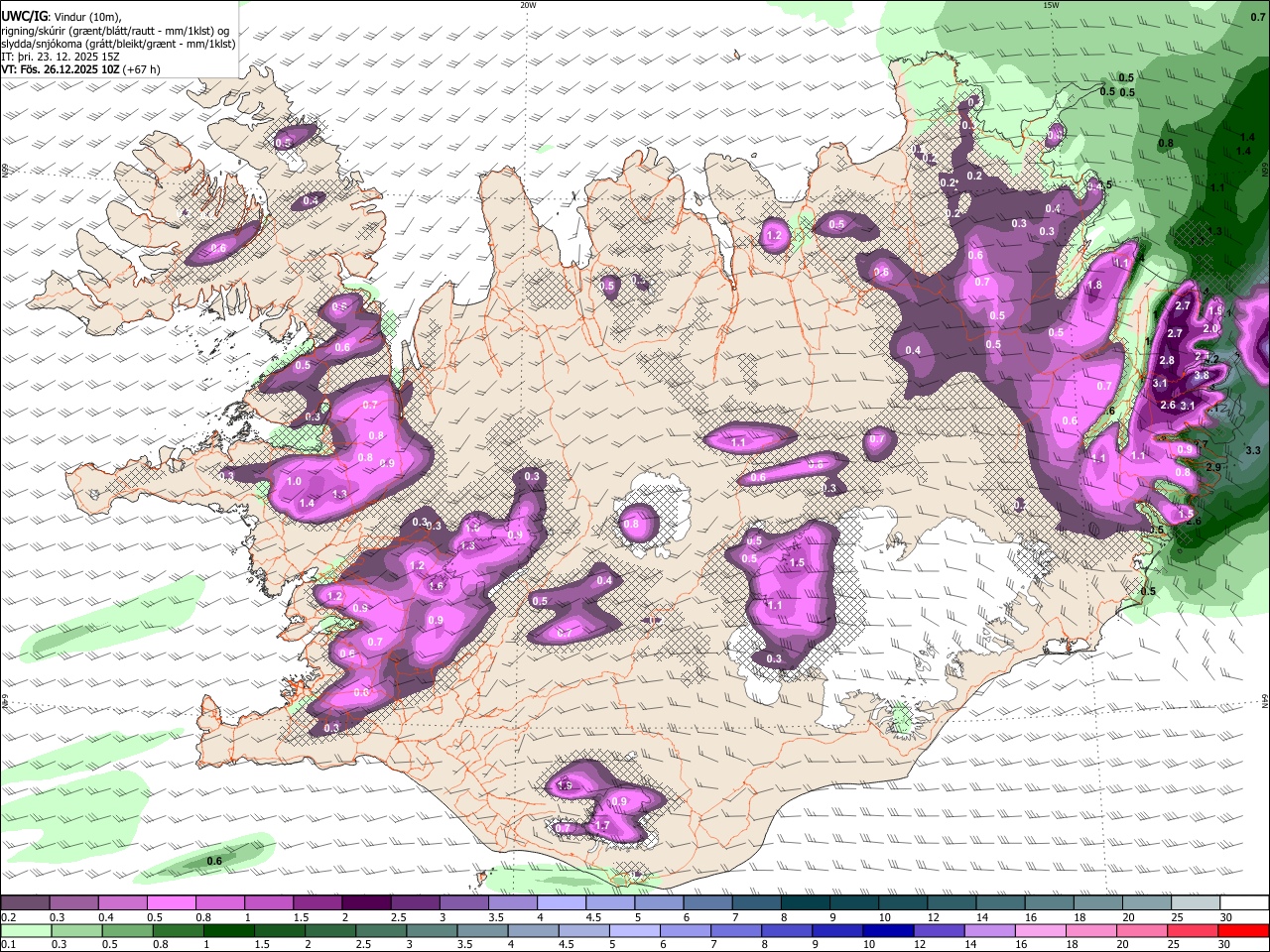
Task: Click the light lavender snow swatch between 4 and 4.5
Action: tap(562, 903)
